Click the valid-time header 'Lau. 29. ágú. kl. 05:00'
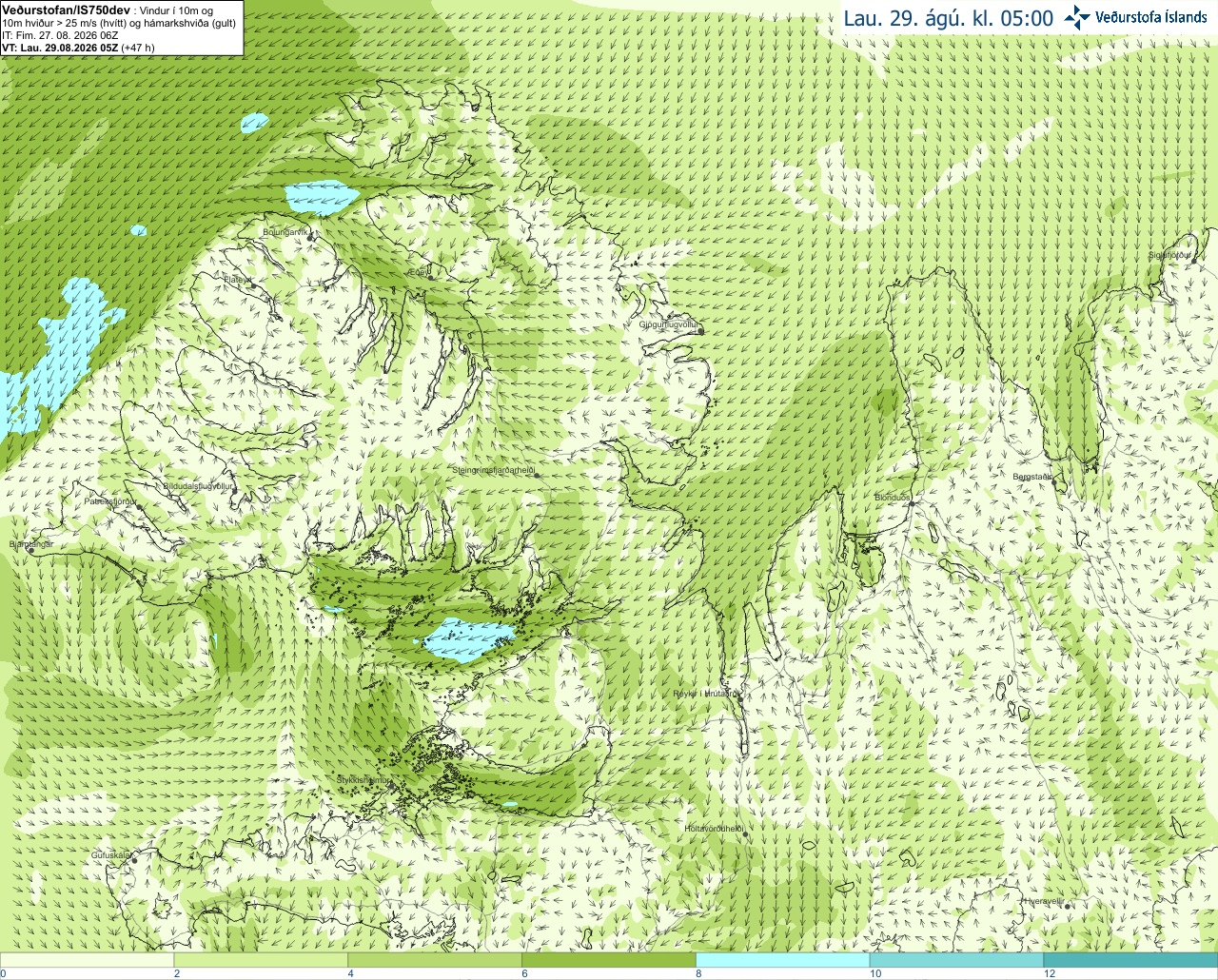This screenshot has height=980, width=1218. click(x=949, y=18)
